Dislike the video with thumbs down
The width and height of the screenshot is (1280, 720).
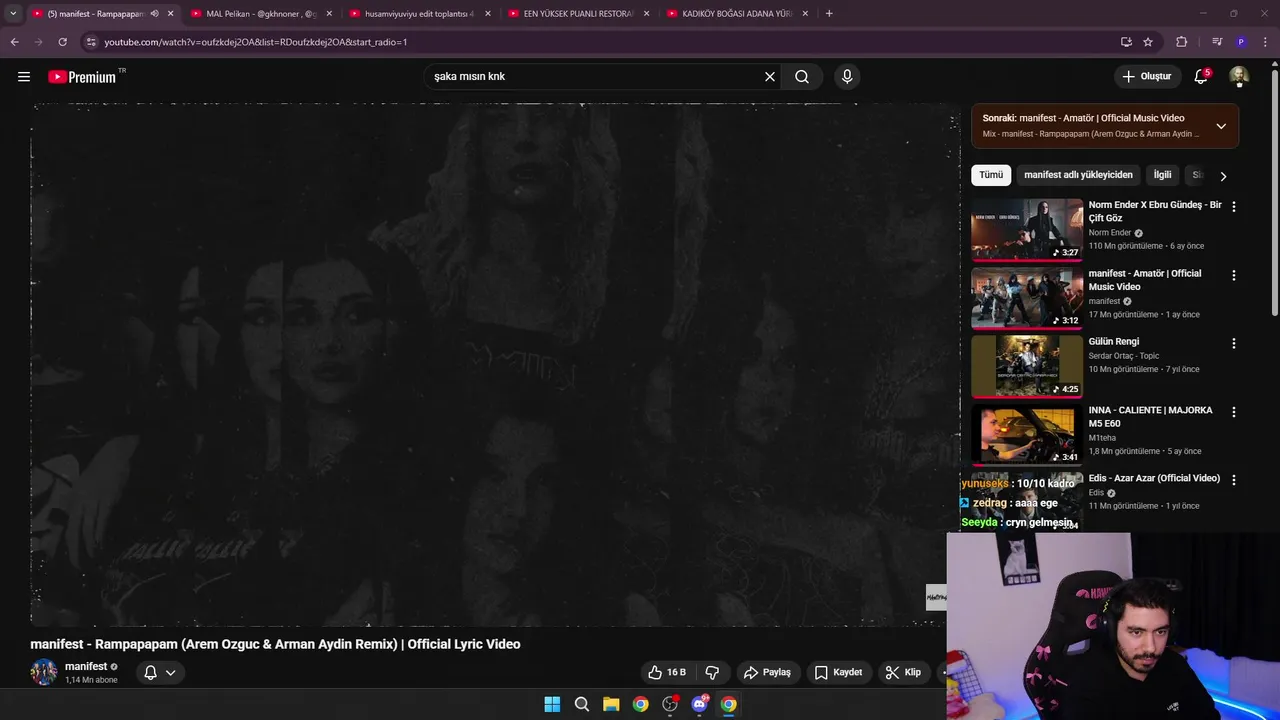pos(713,672)
